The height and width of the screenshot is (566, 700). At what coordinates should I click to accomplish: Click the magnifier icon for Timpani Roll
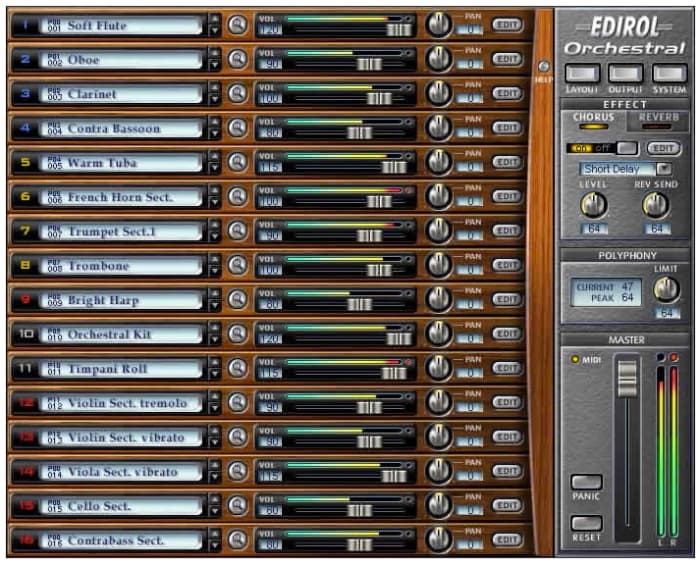pyautogui.click(x=238, y=368)
